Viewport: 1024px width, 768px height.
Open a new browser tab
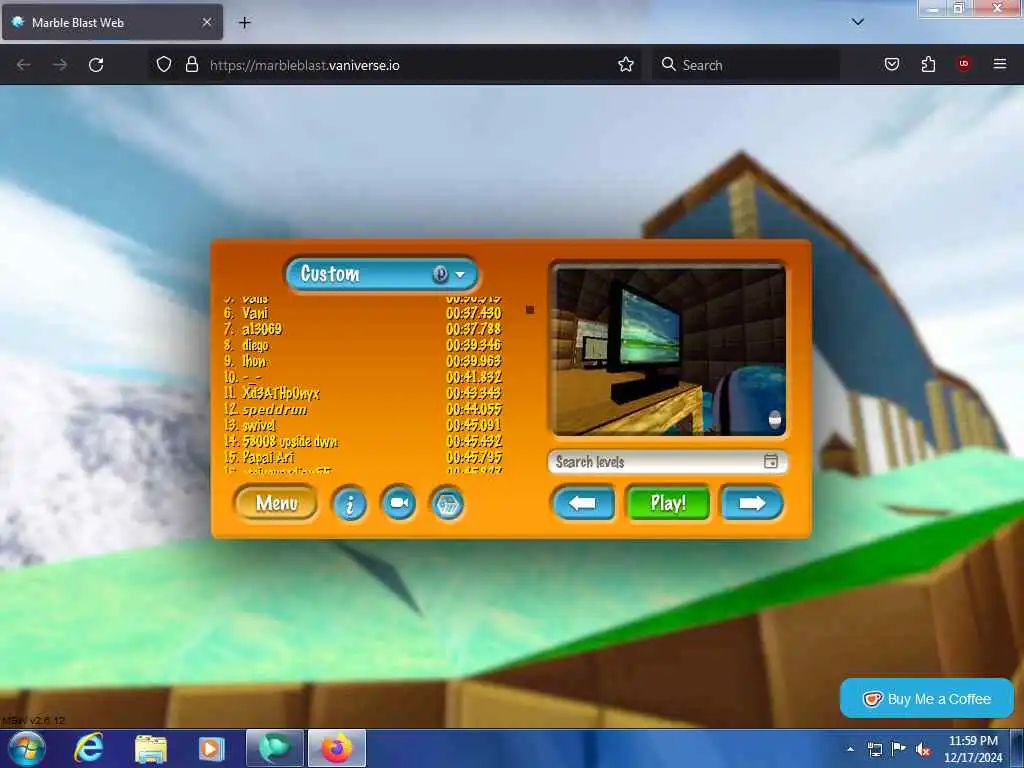click(x=244, y=23)
